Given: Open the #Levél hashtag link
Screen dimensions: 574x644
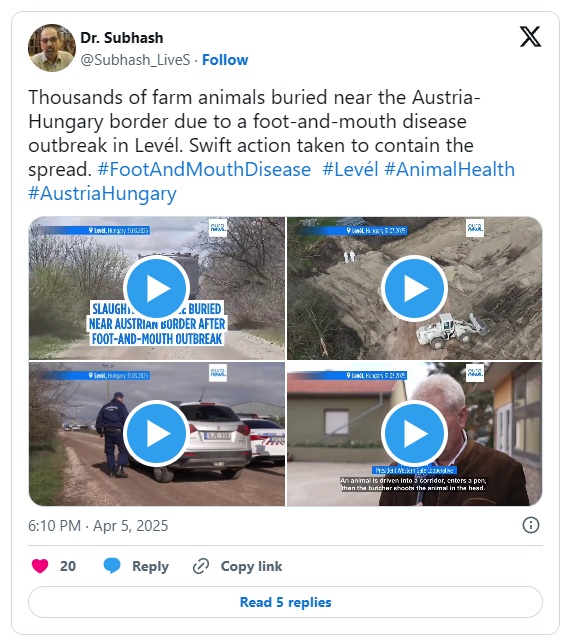Looking at the screenshot, I should click(x=350, y=170).
